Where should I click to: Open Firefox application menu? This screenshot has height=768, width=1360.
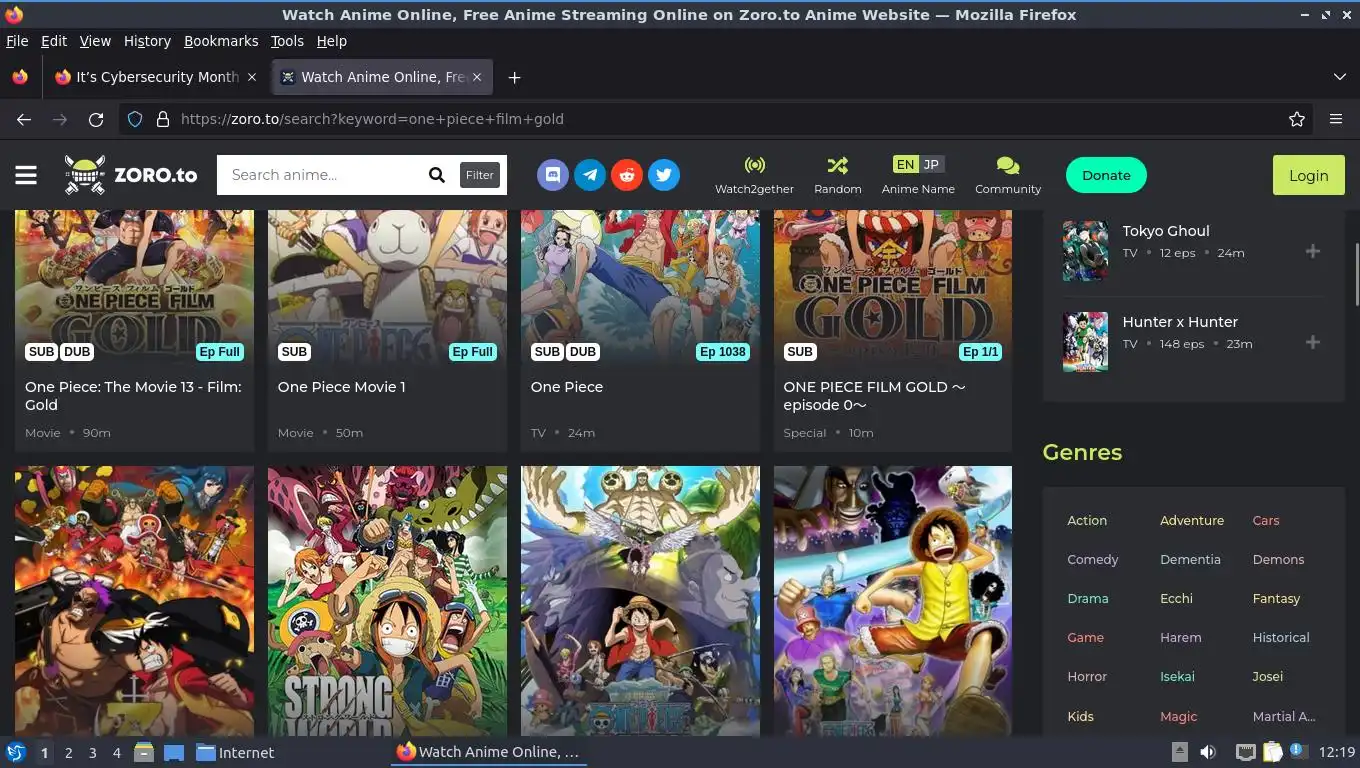[1336, 119]
